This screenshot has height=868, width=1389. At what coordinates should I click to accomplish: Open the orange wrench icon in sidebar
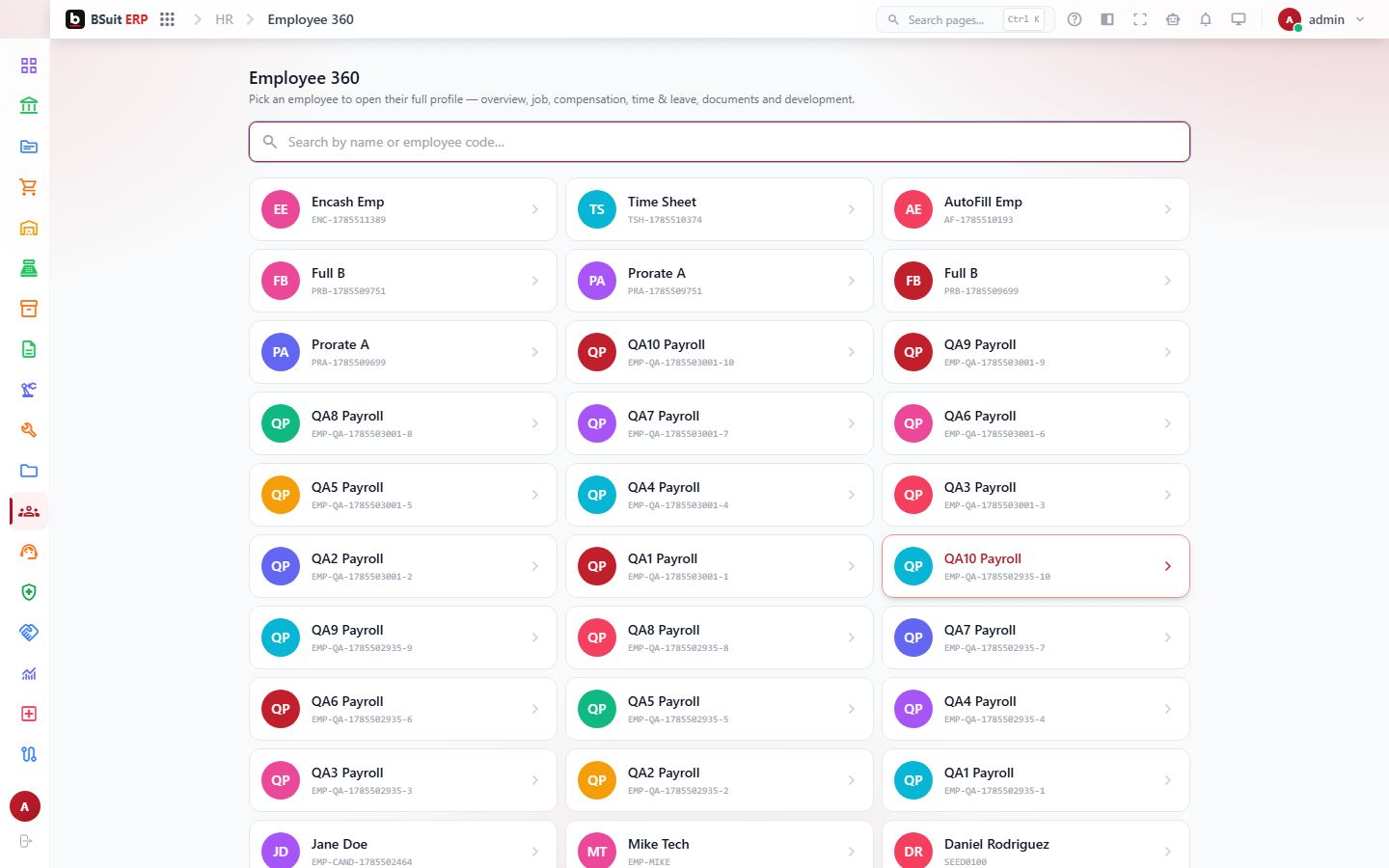29,430
